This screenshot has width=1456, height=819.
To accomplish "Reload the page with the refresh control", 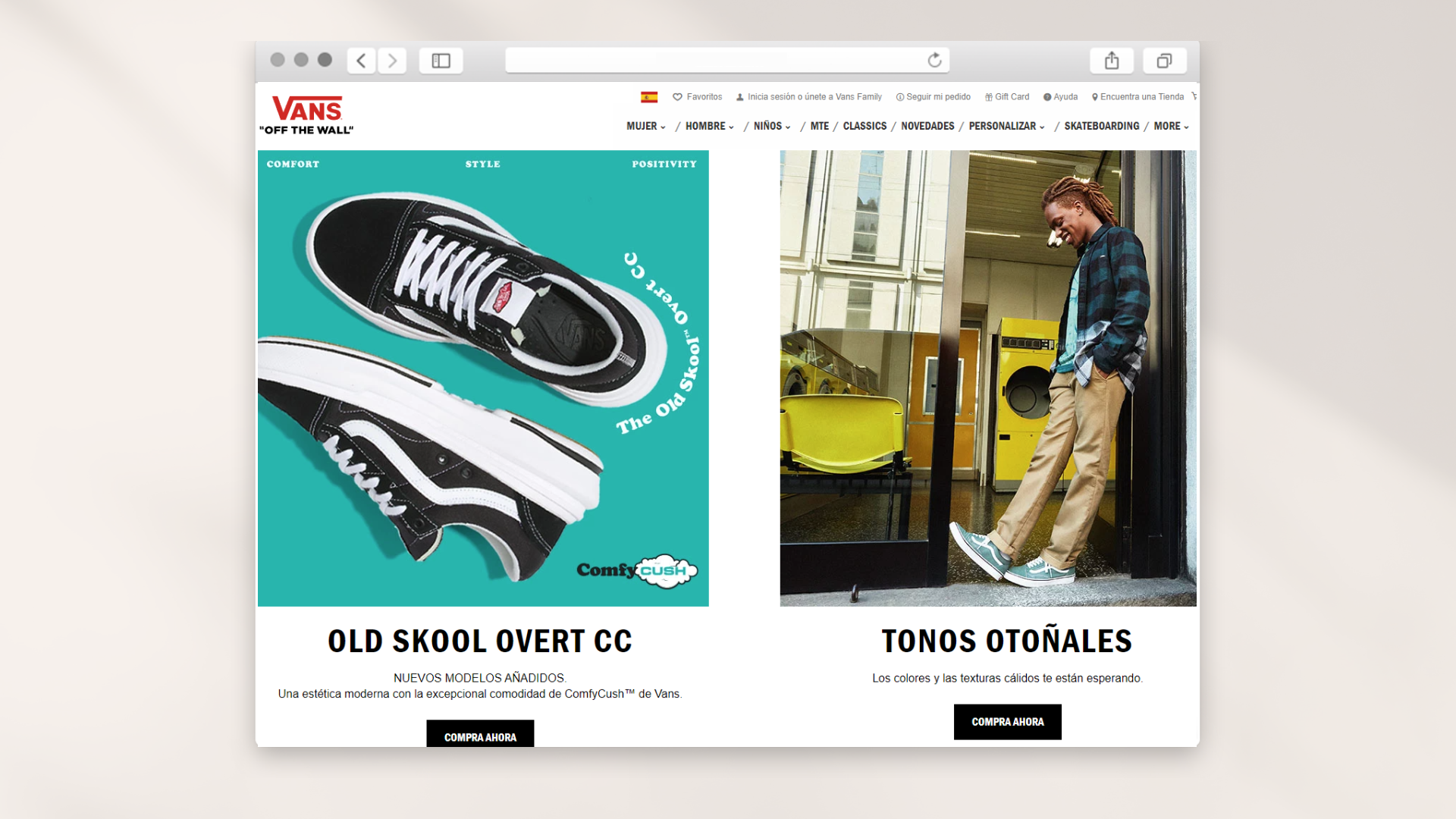I will click(934, 60).
